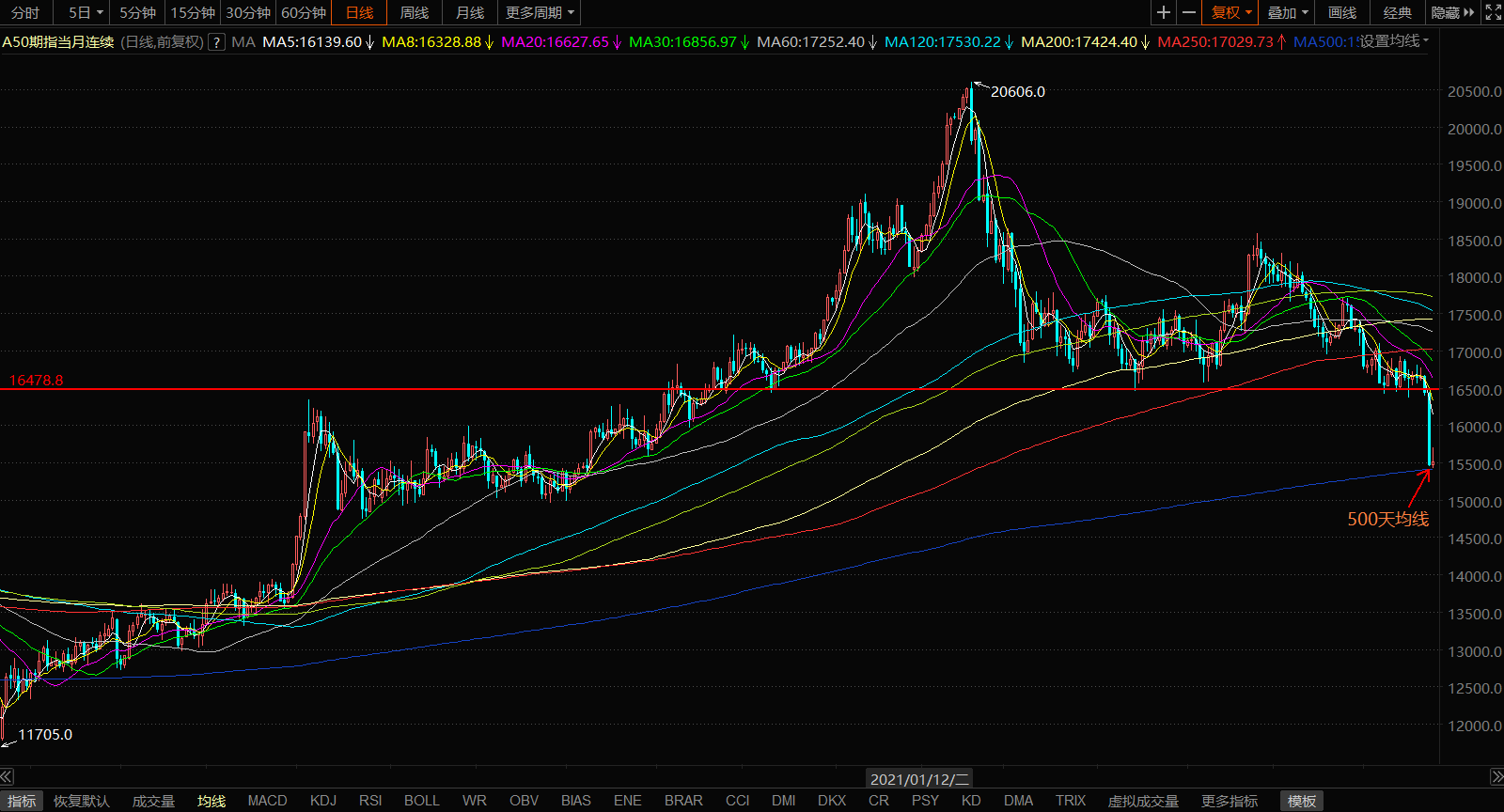Click the MA8 value label
The image size is (1504, 812).
[x=438, y=42]
